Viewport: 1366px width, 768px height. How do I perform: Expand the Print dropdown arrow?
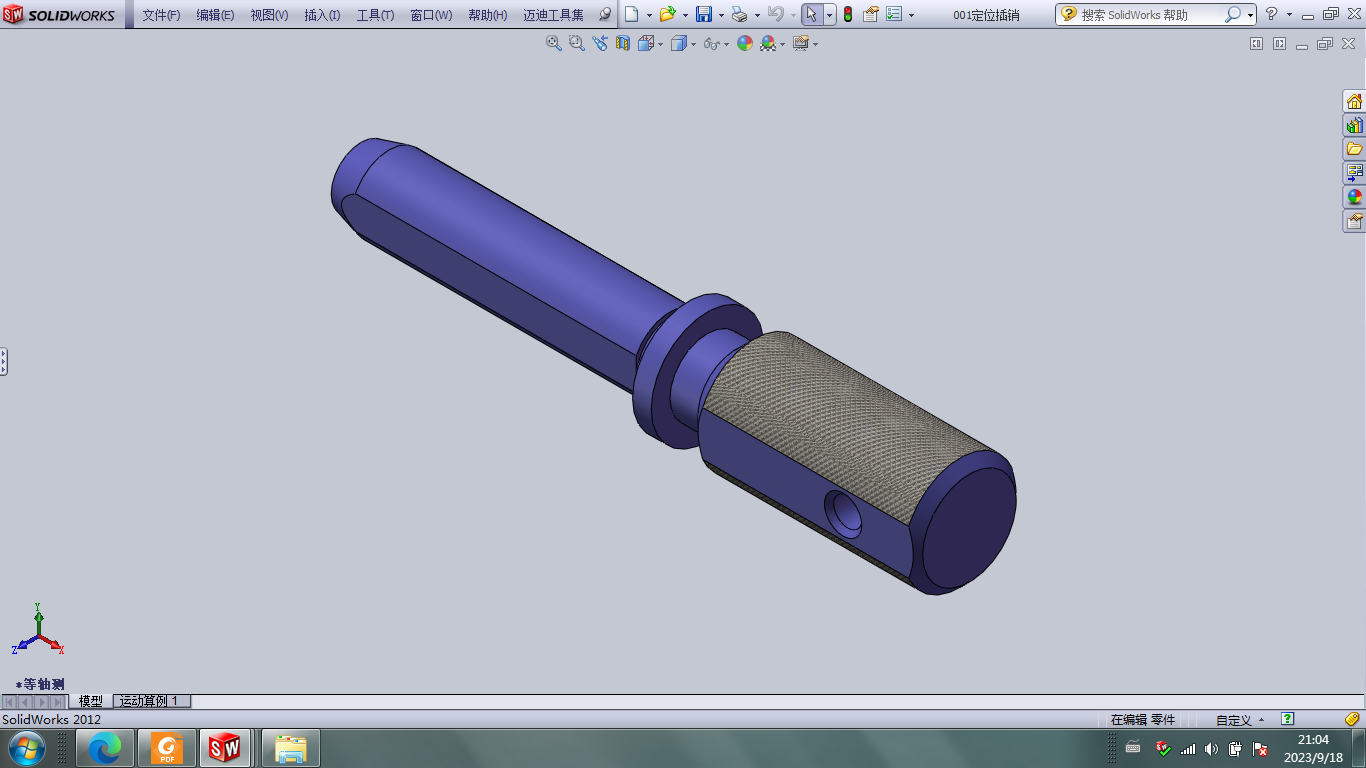point(757,15)
